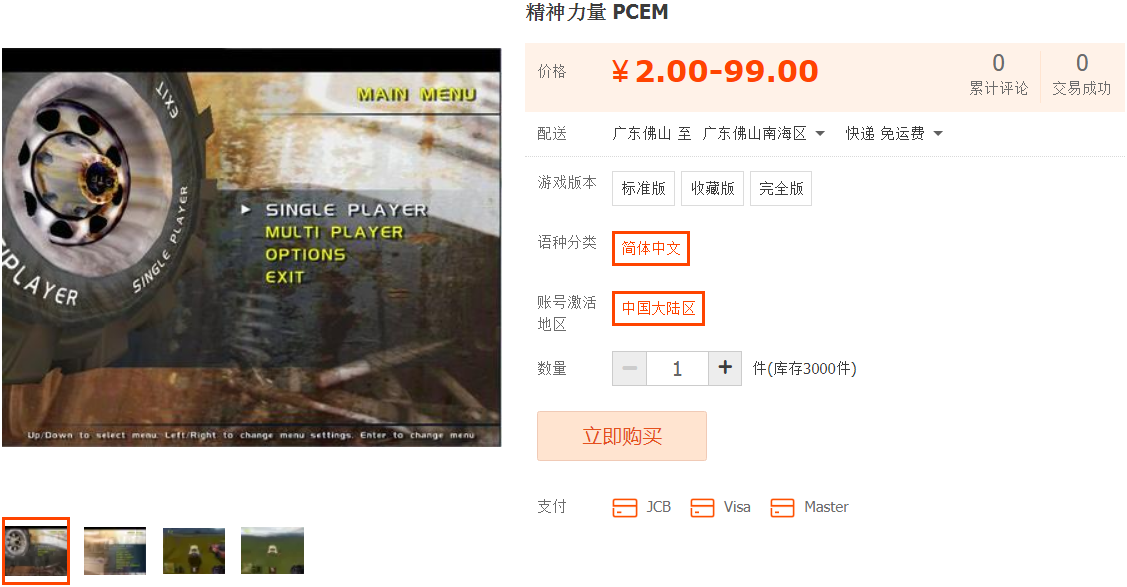Click the Master payment card icon
1127x587 pixels.
click(782, 507)
